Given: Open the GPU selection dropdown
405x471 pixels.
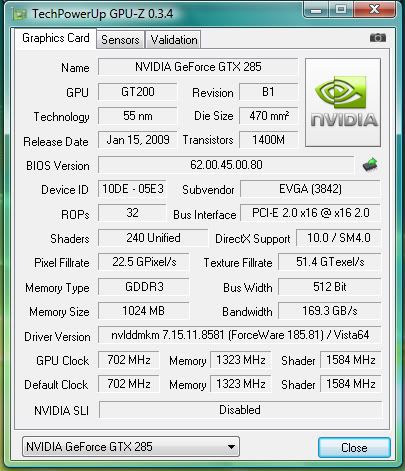Looking at the screenshot, I should click(131, 447).
